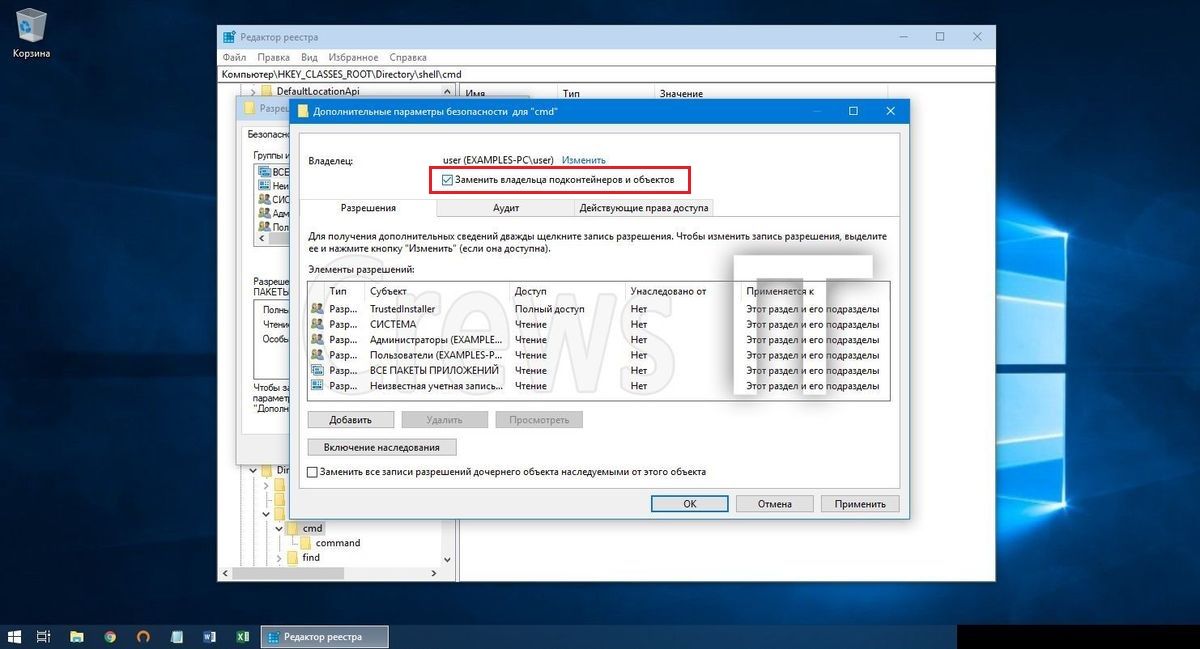Click the Редактор реестра taskbar button
The image size is (1200, 649).
pyautogui.click(x=324, y=636)
